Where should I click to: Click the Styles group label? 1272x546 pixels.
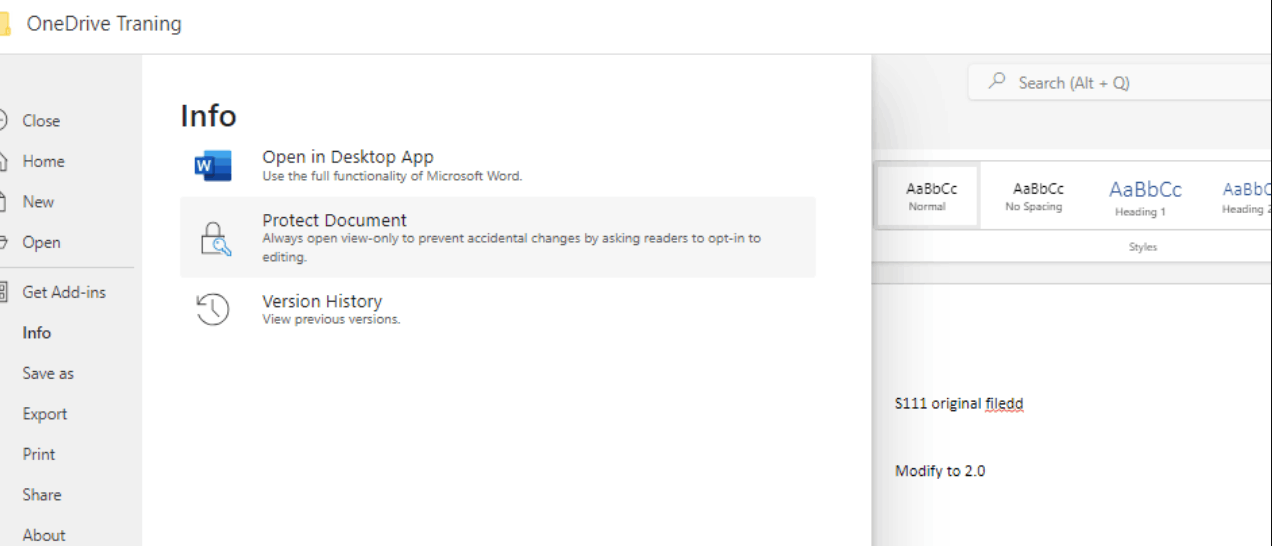(x=1143, y=246)
